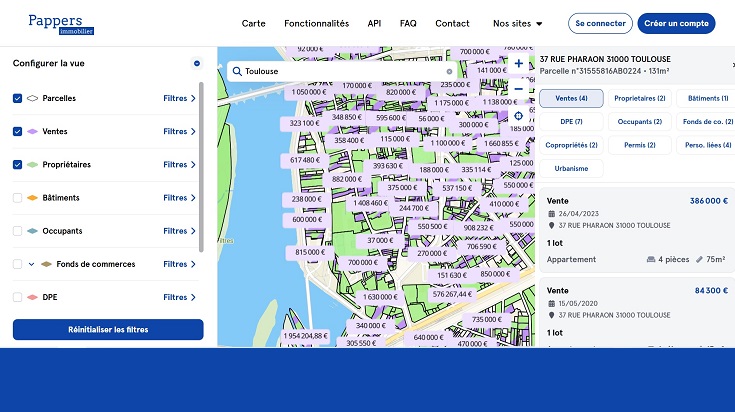Uncheck the Ventes checkbox
Image resolution: width=735 pixels, height=412 pixels.
point(17,132)
